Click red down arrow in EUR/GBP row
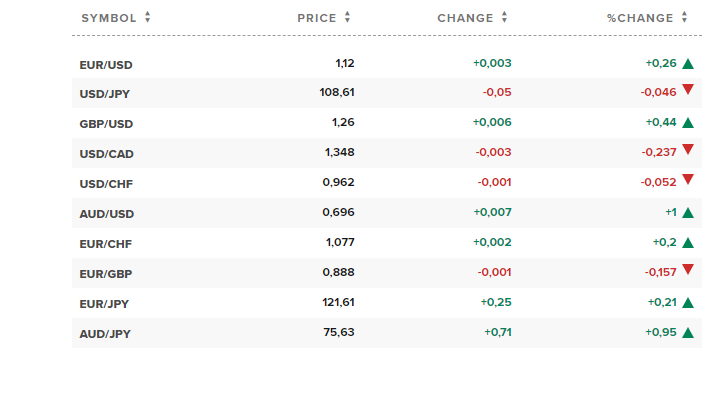The height and width of the screenshot is (398, 726). pyautogui.click(x=688, y=269)
